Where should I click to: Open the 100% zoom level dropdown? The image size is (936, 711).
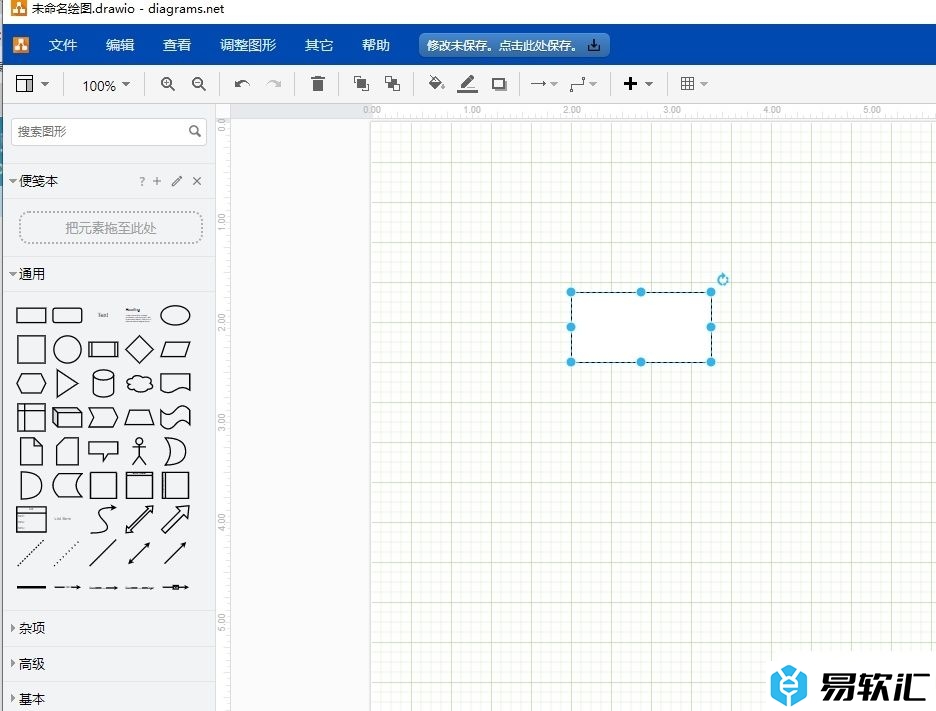point(106,85)
